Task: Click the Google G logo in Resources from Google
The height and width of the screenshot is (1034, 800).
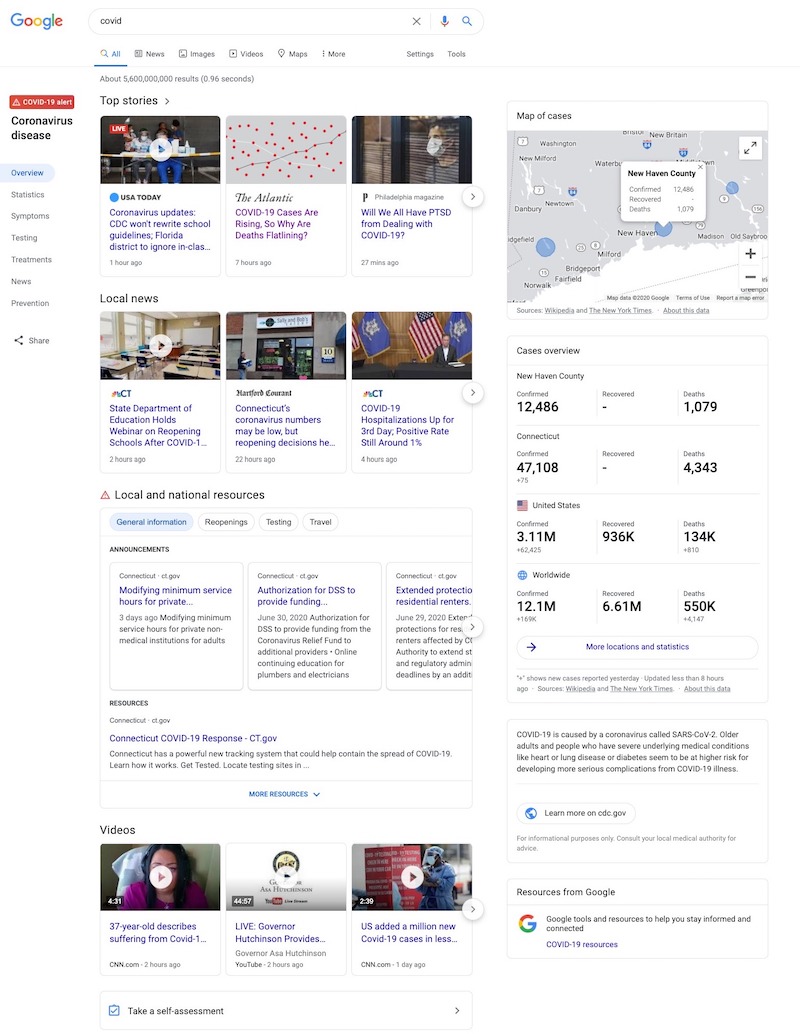Action: pyautogui.click(x=528, y=923)
